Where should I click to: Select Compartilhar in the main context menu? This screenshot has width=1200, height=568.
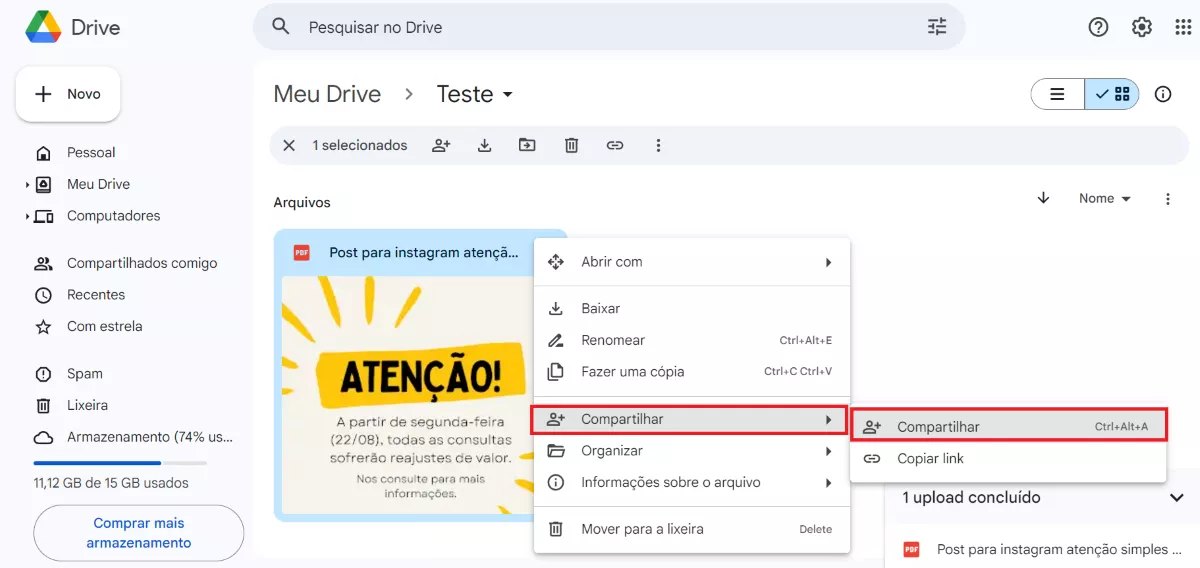point(689,419)
